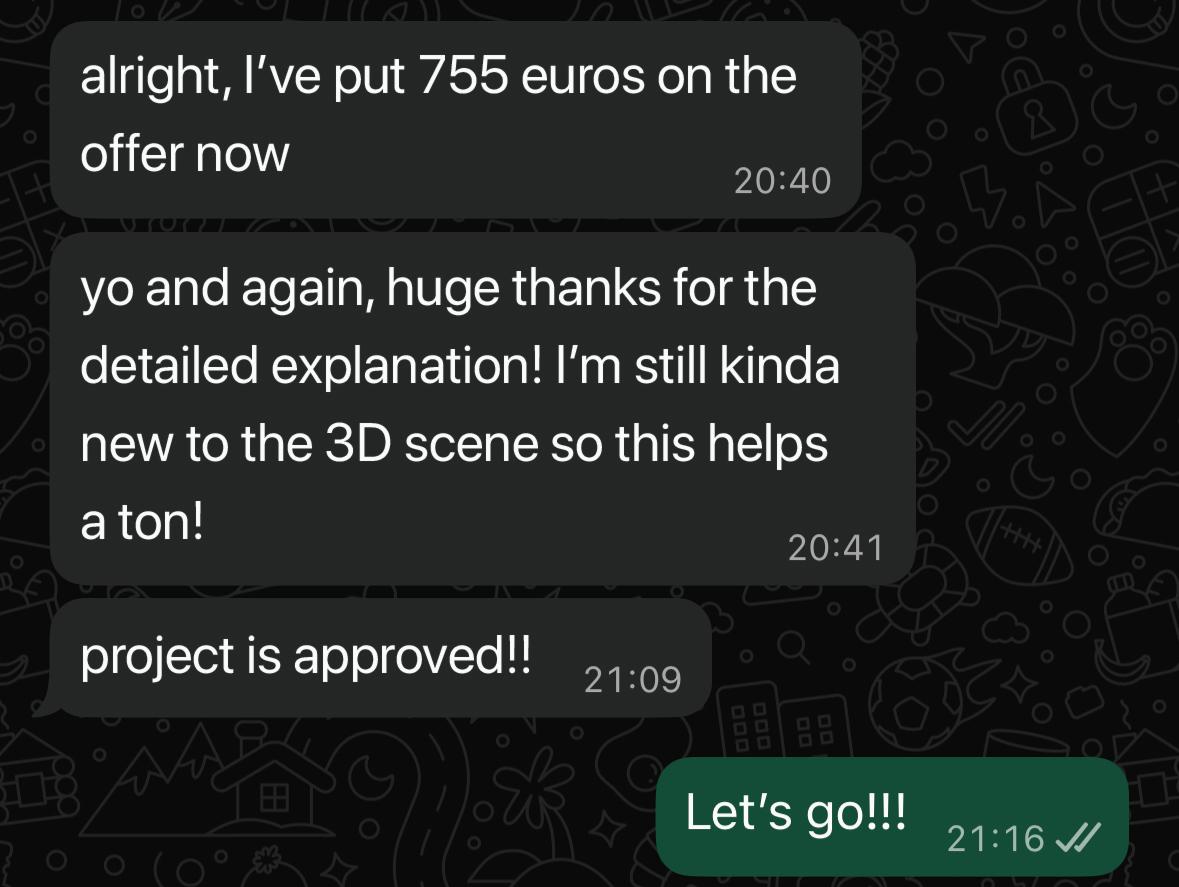The height and width of the screenshot is (887, 1179).
Task: Click the number 755 in first message
Action: 463,76
